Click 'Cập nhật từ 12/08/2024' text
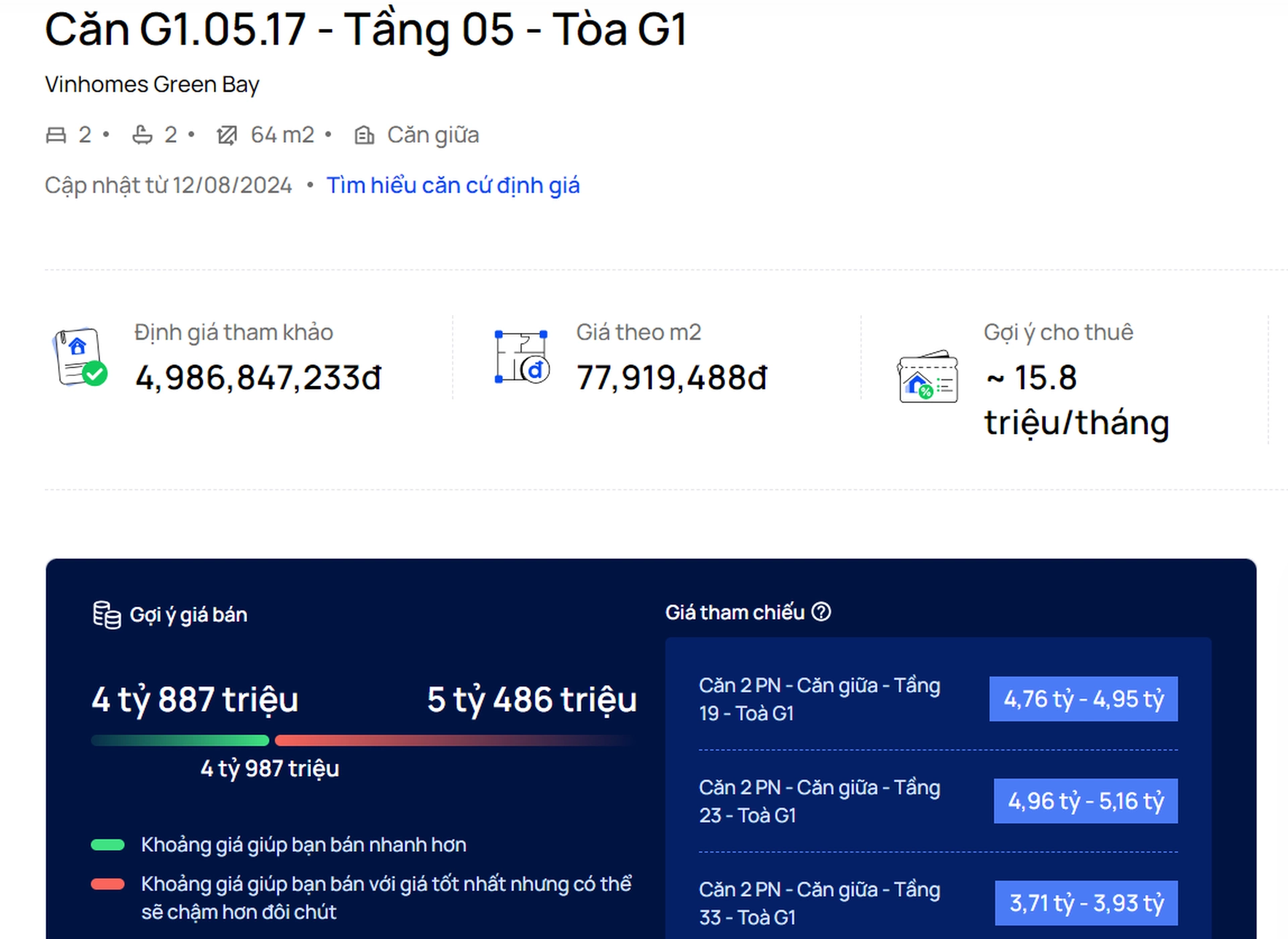1288x939 pixels. click(168, 185)
